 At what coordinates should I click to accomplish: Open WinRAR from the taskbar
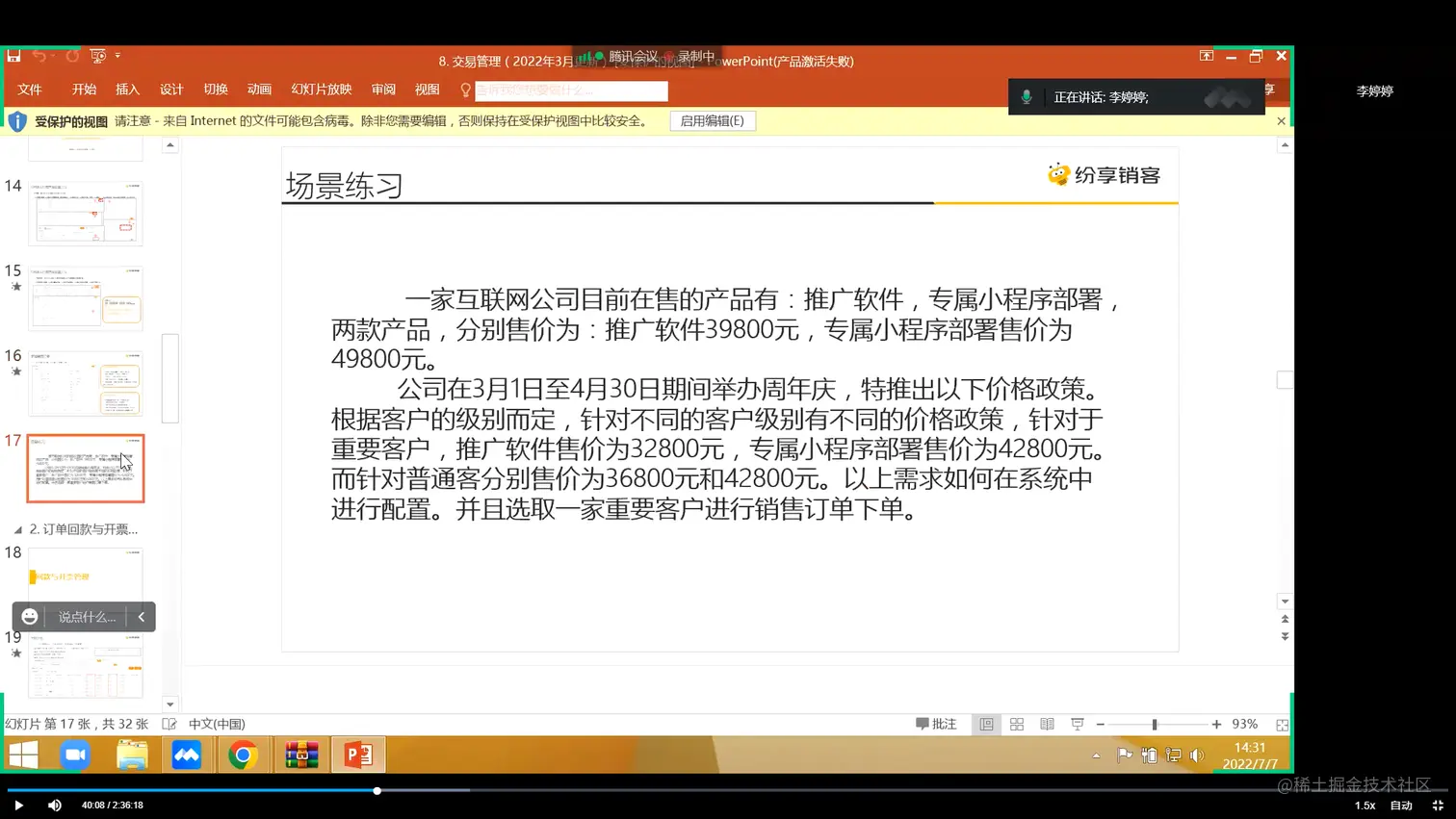tap(301, 755)
